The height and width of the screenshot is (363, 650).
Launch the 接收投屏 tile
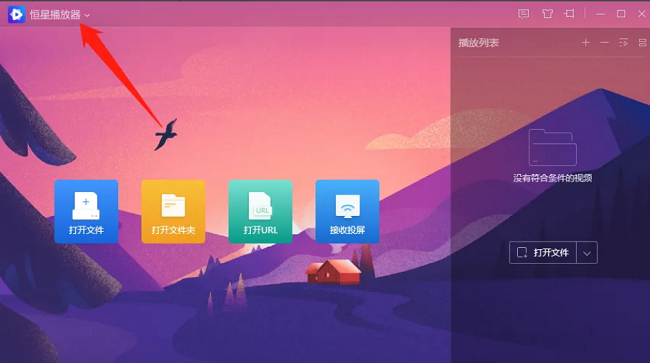(x=347, y=211)
